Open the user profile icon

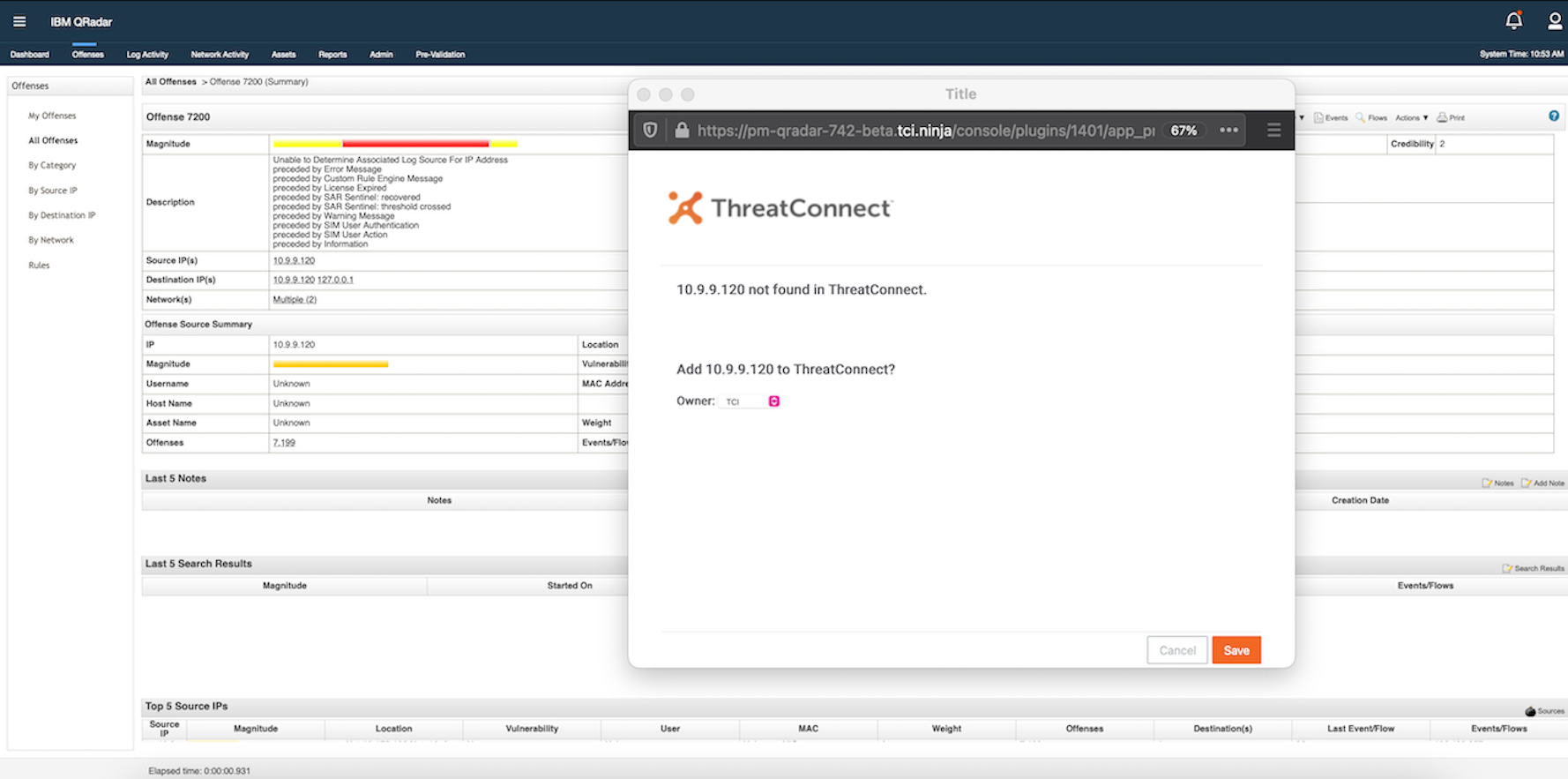[1555, 21]
